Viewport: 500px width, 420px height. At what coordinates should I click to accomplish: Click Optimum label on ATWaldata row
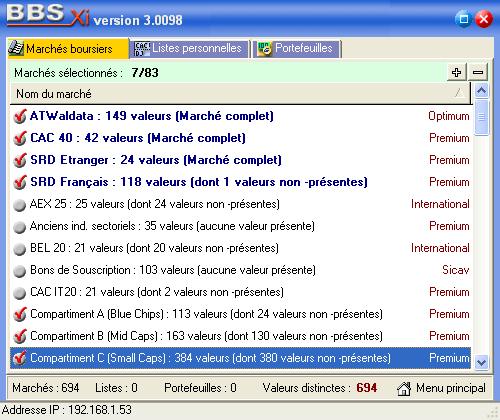[449, 116]
